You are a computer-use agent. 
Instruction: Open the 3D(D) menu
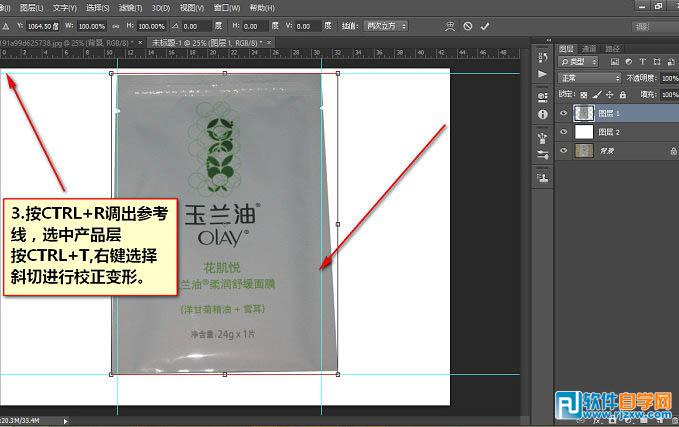[x=161, y=8]
